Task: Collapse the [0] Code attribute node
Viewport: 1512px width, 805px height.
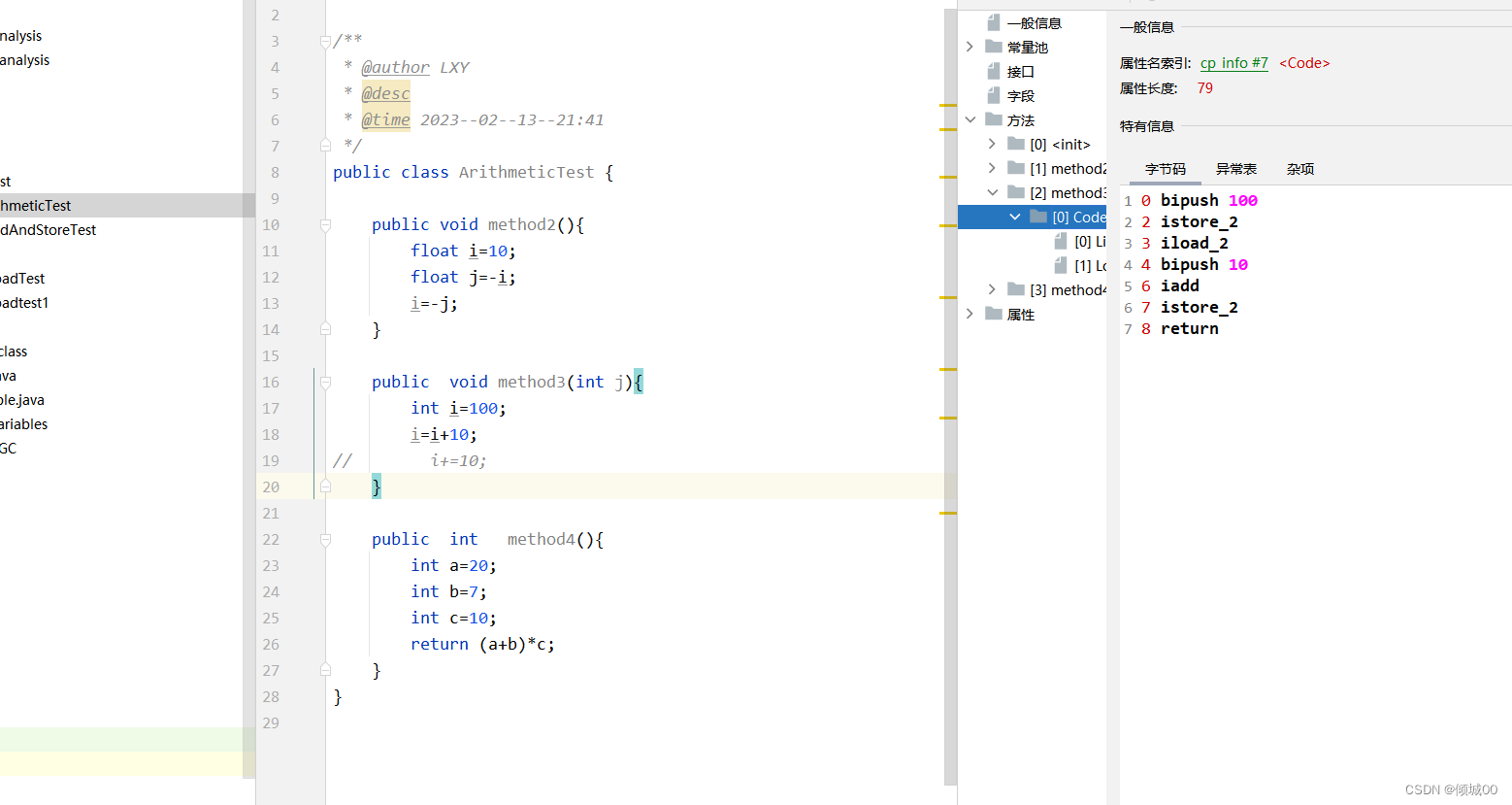Action: pos(1014,217)
